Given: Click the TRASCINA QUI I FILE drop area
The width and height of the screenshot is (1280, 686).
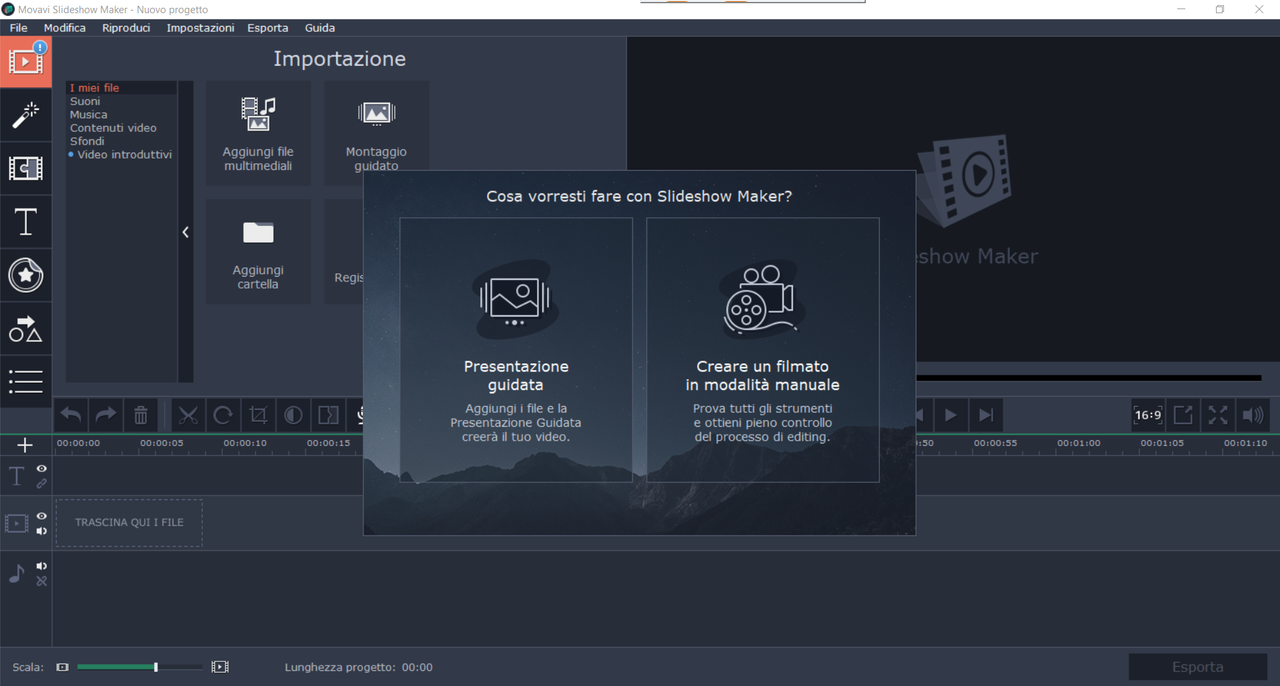Looking at the screenshot, I should point(129,523).
